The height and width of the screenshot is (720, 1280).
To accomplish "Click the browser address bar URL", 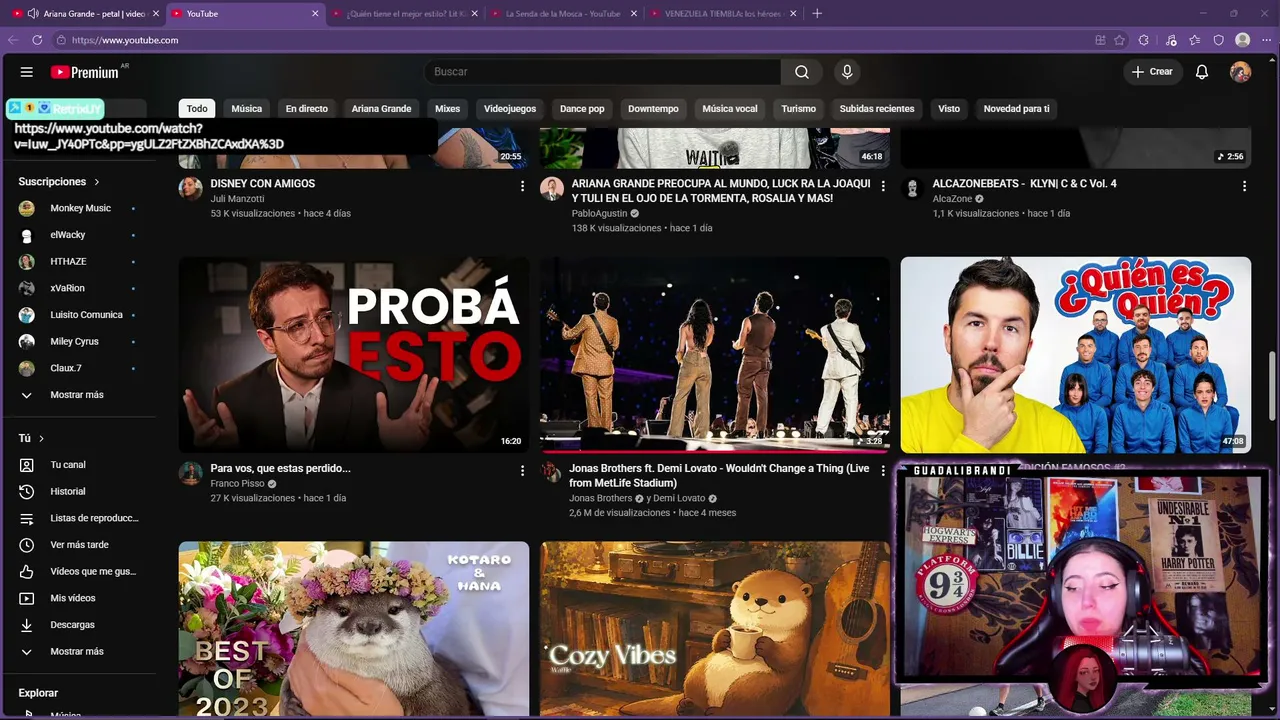I will pos(125,40).
